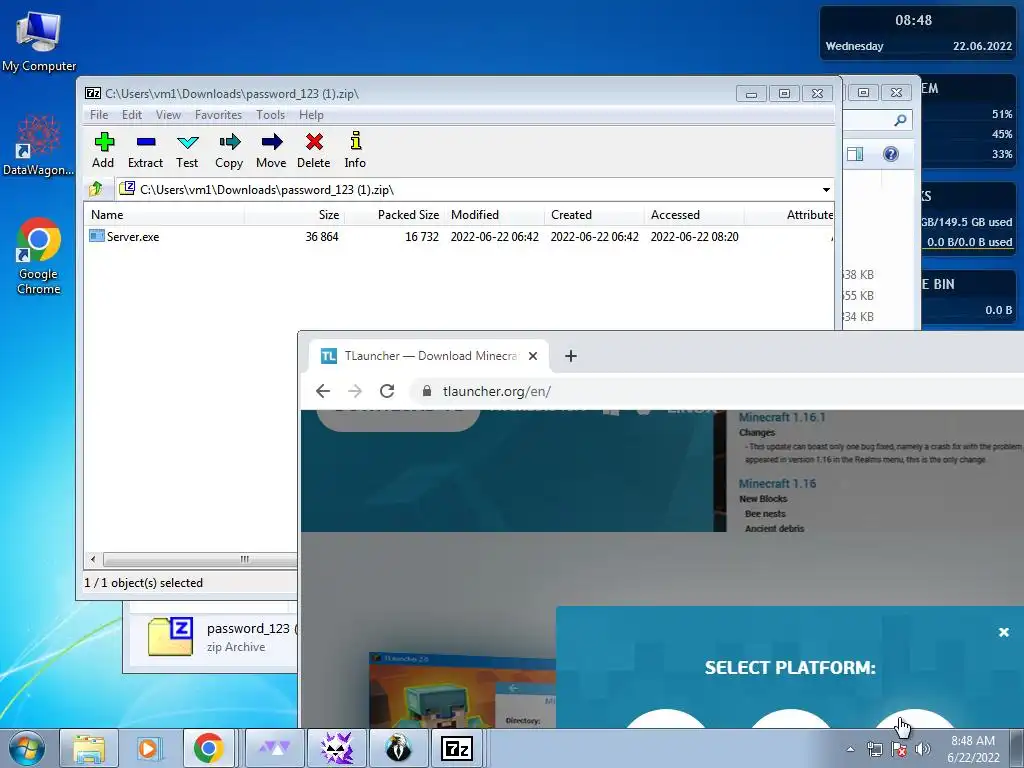The image size is (1024, 768).
Task: Click the clock gadget showing 08:48
Action: [918, 33]
